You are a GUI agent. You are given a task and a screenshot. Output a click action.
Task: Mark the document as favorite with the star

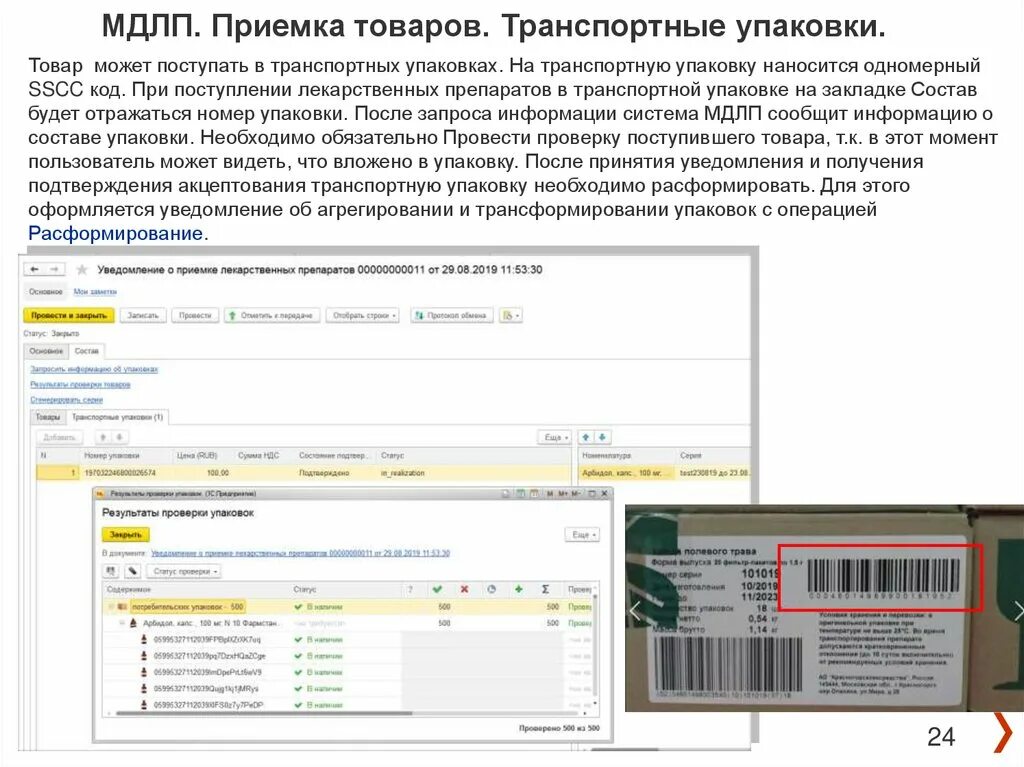pos(82,269)
